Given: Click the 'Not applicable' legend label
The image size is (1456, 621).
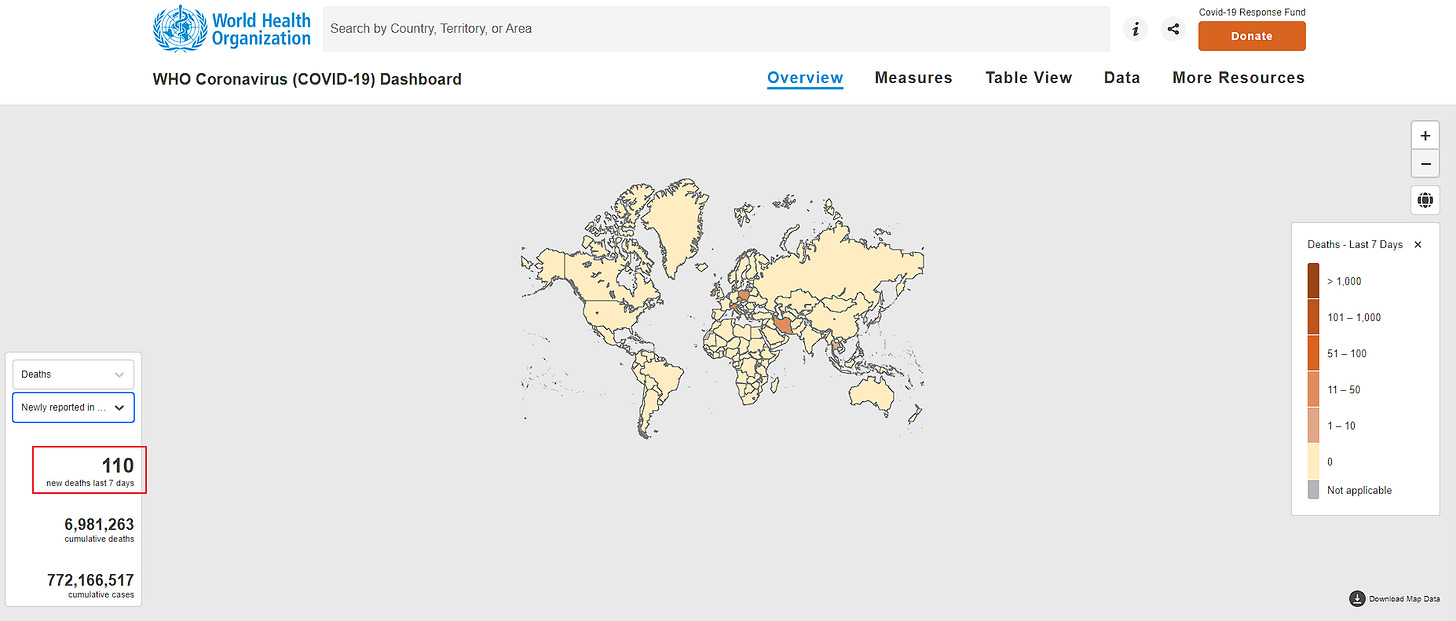Looking at the screenshot, I should 1359,490.
